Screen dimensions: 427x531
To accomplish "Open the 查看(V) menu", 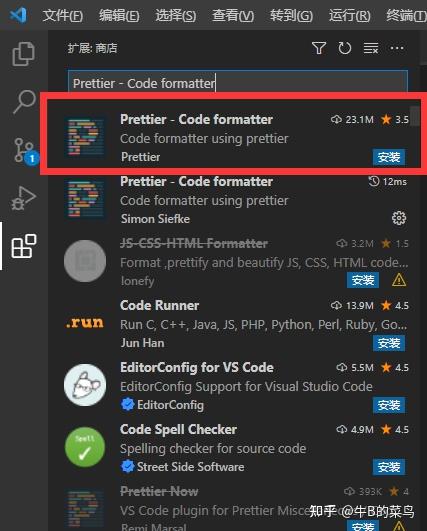I will [x=233, y=16].
